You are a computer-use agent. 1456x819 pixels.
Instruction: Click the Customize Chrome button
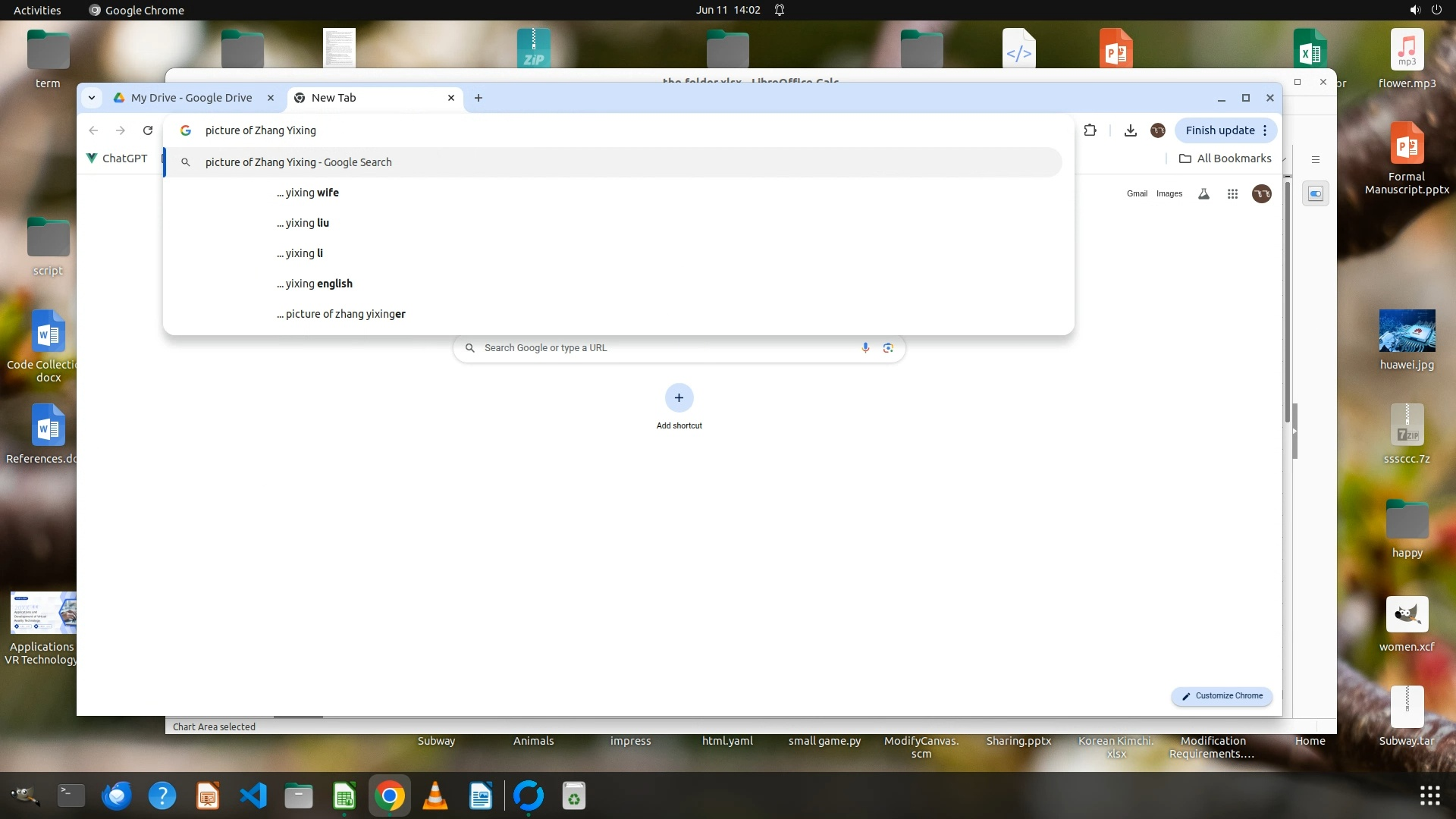(x=1222, y=696)
